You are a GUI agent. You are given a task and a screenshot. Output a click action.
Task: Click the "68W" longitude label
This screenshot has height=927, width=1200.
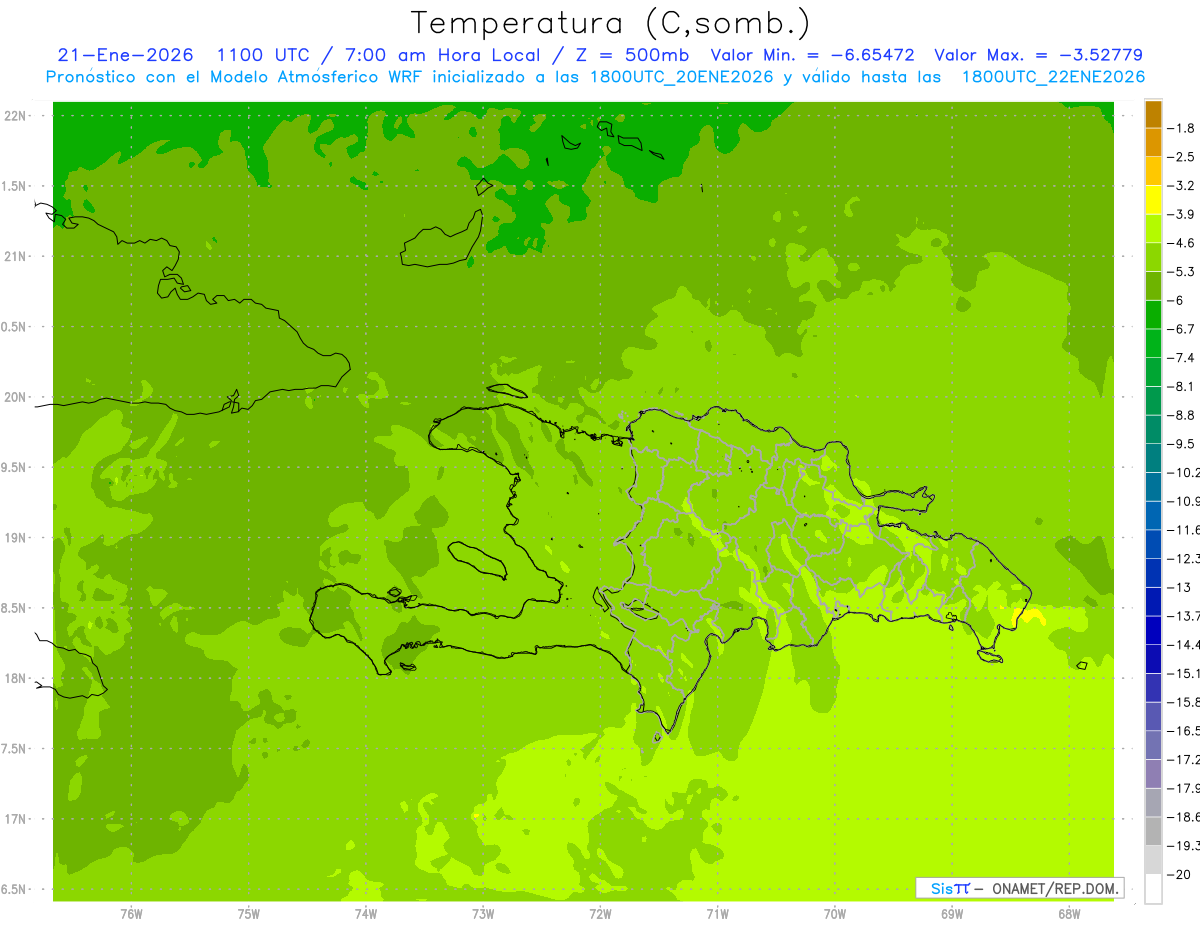(x=1069, y=913)
